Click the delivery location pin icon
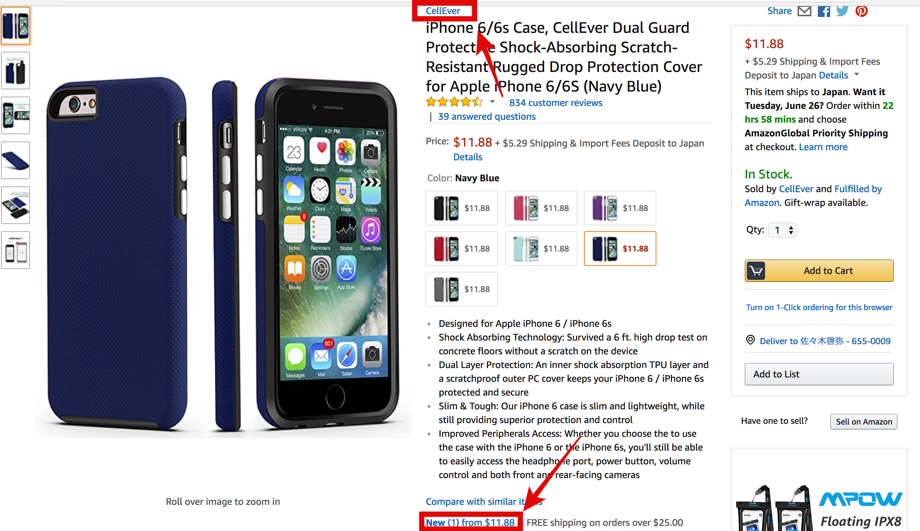Image resolution: width=920 pixels, height=531 pixels. (750, 340)
